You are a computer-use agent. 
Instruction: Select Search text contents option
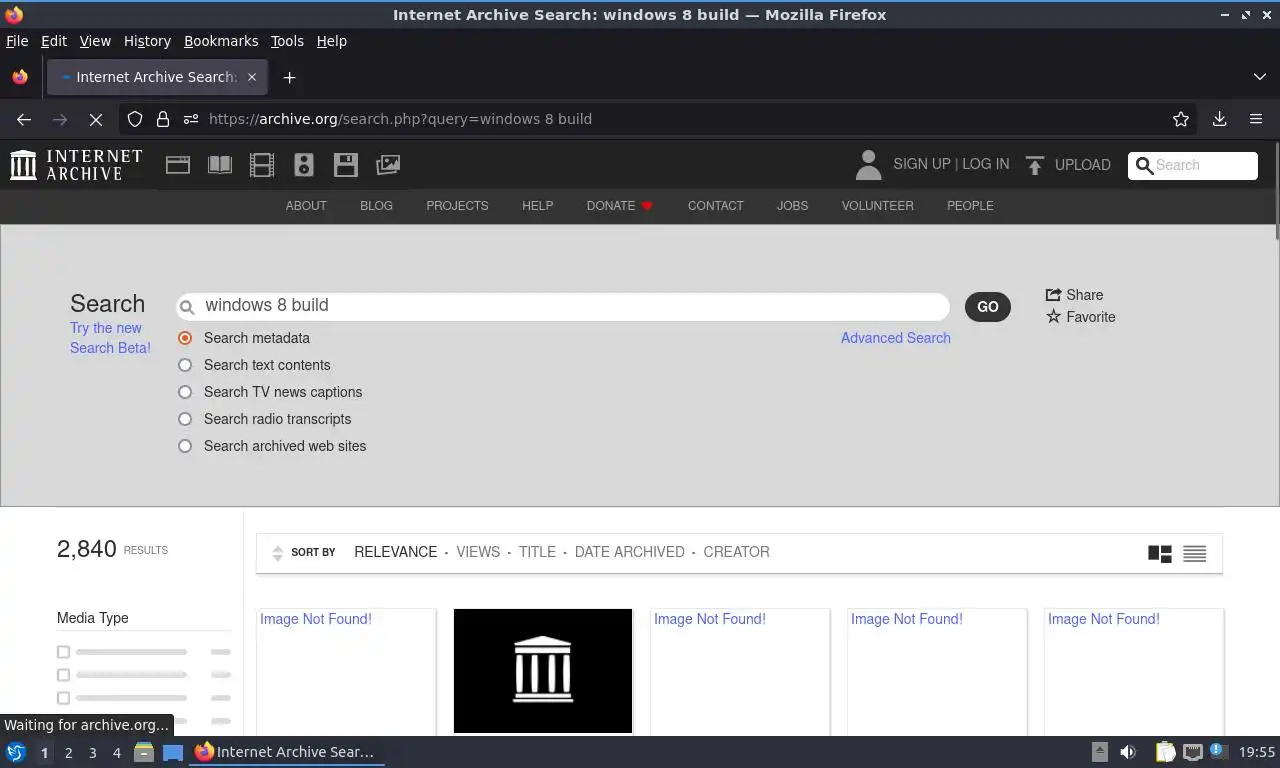click(185, 365)
